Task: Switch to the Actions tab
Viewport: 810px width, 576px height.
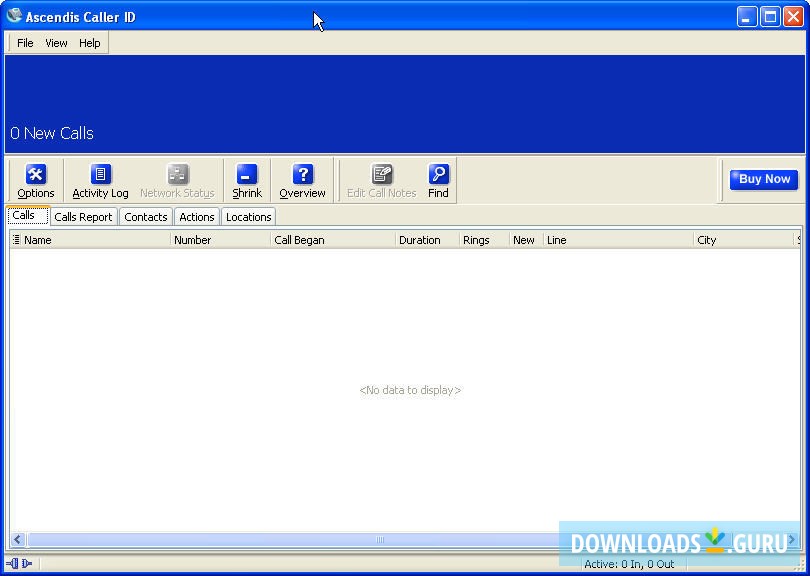Action: point(197,217)
